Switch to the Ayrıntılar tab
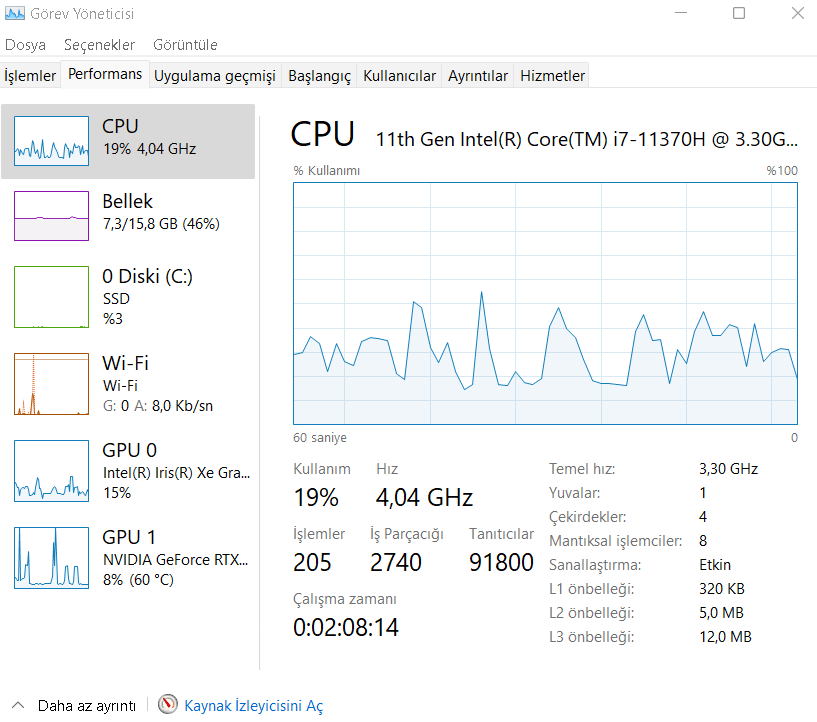This screenshot has height=722, width=817. point(478,76)
